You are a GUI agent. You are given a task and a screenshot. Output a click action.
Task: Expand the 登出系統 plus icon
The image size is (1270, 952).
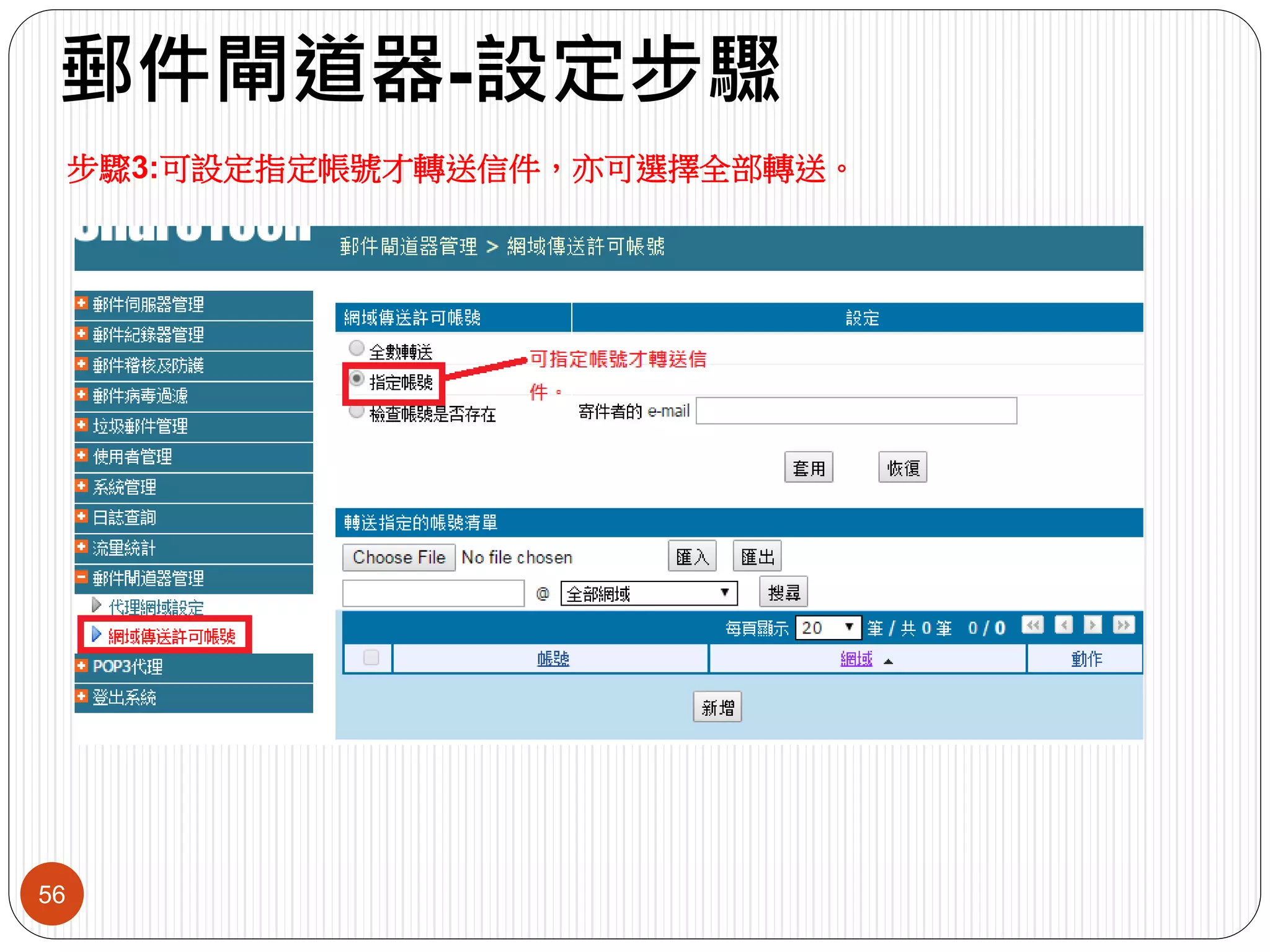[81, 696]
